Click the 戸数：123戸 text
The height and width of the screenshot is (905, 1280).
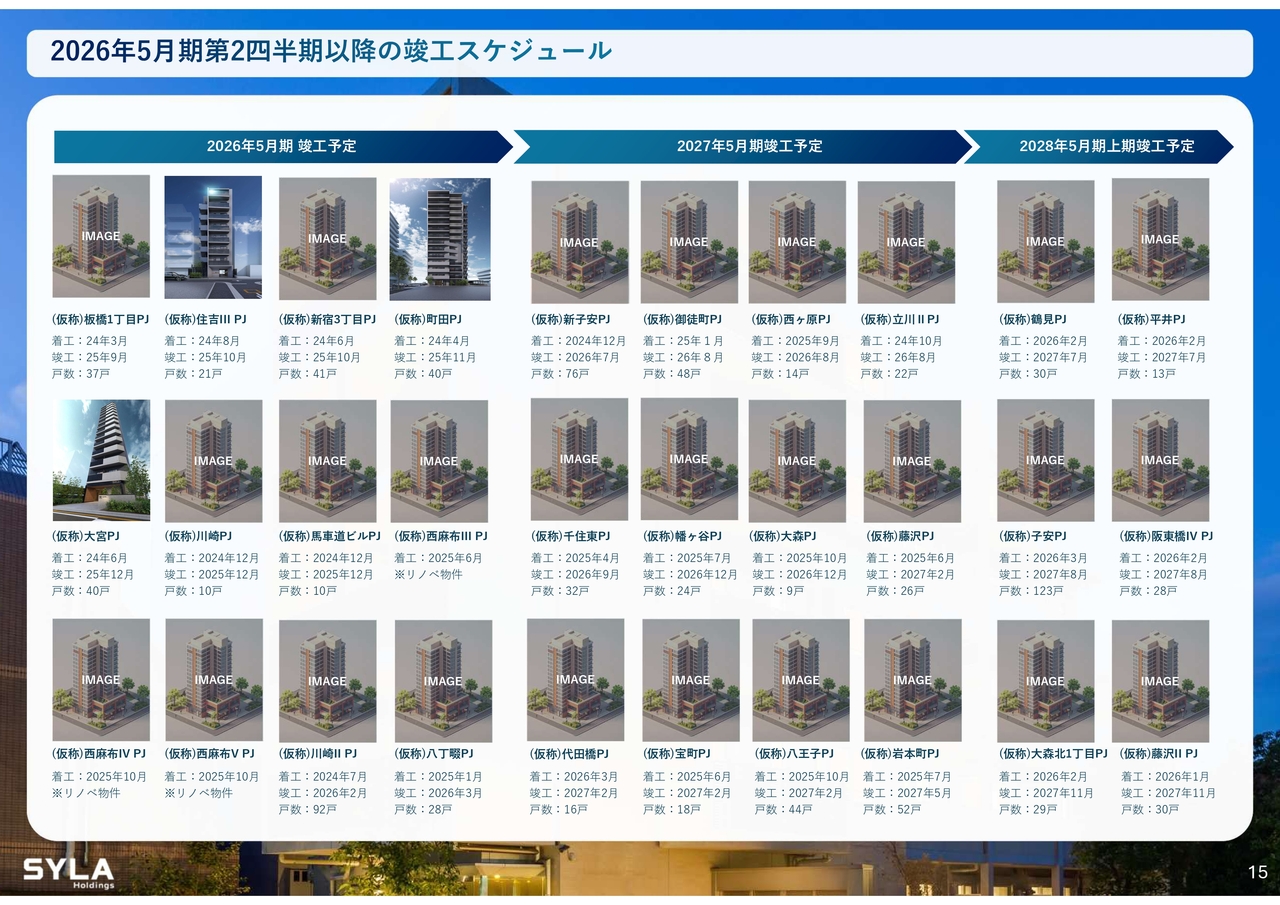coord(1031,591)
